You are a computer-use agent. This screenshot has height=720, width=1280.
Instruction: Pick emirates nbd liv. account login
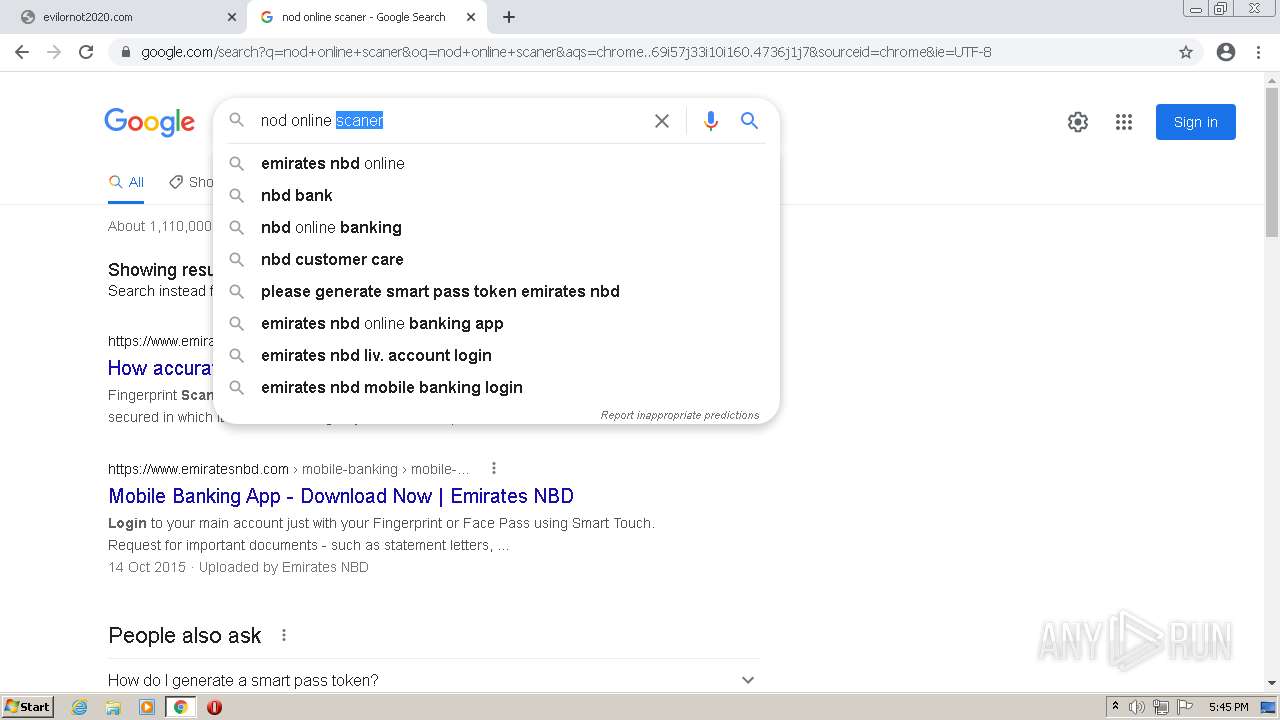496,355
